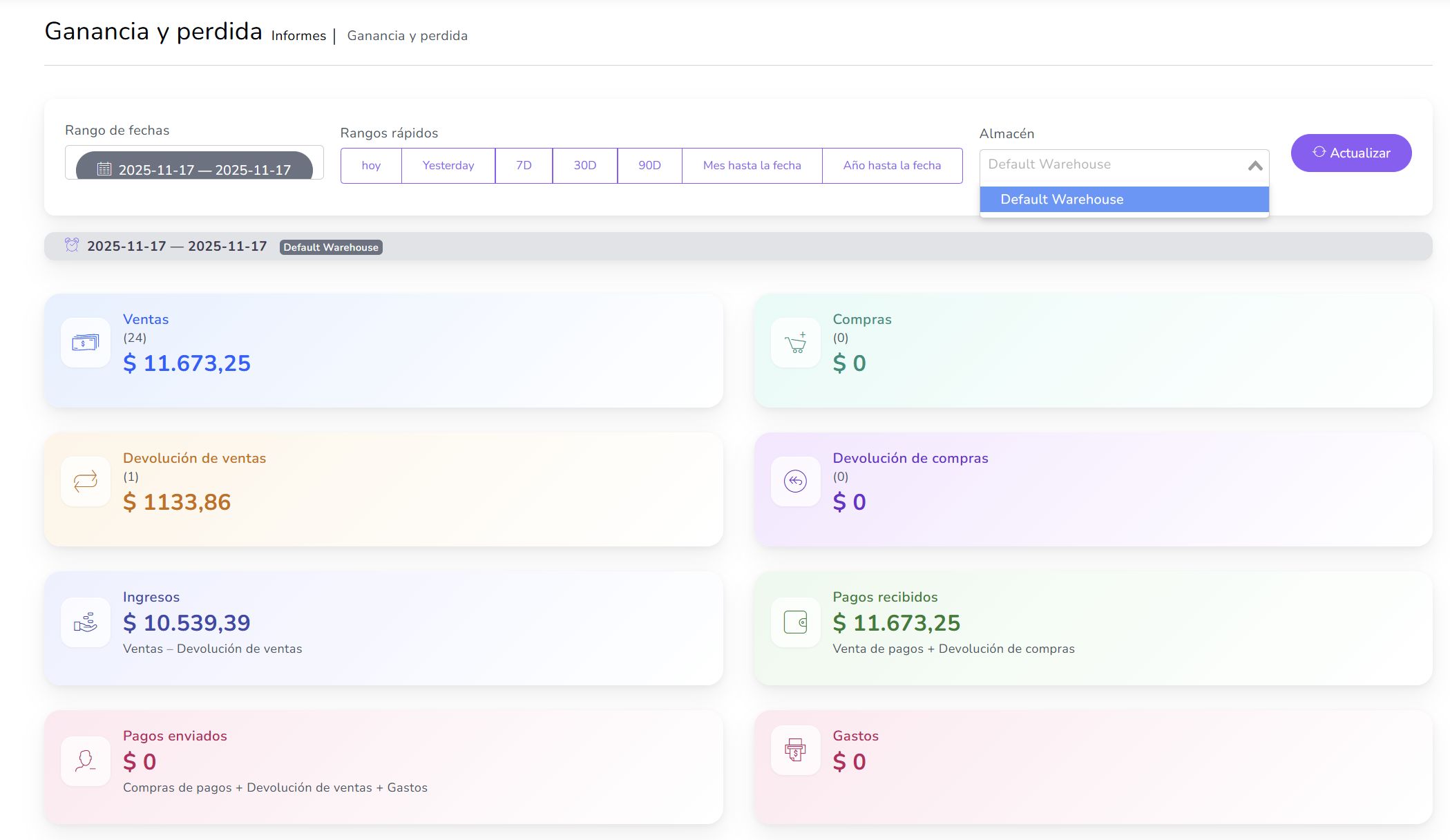The width and height of the screenshot is (1450, 840).
Task: Click the clock icon in date summary bar
Action: 72,245
